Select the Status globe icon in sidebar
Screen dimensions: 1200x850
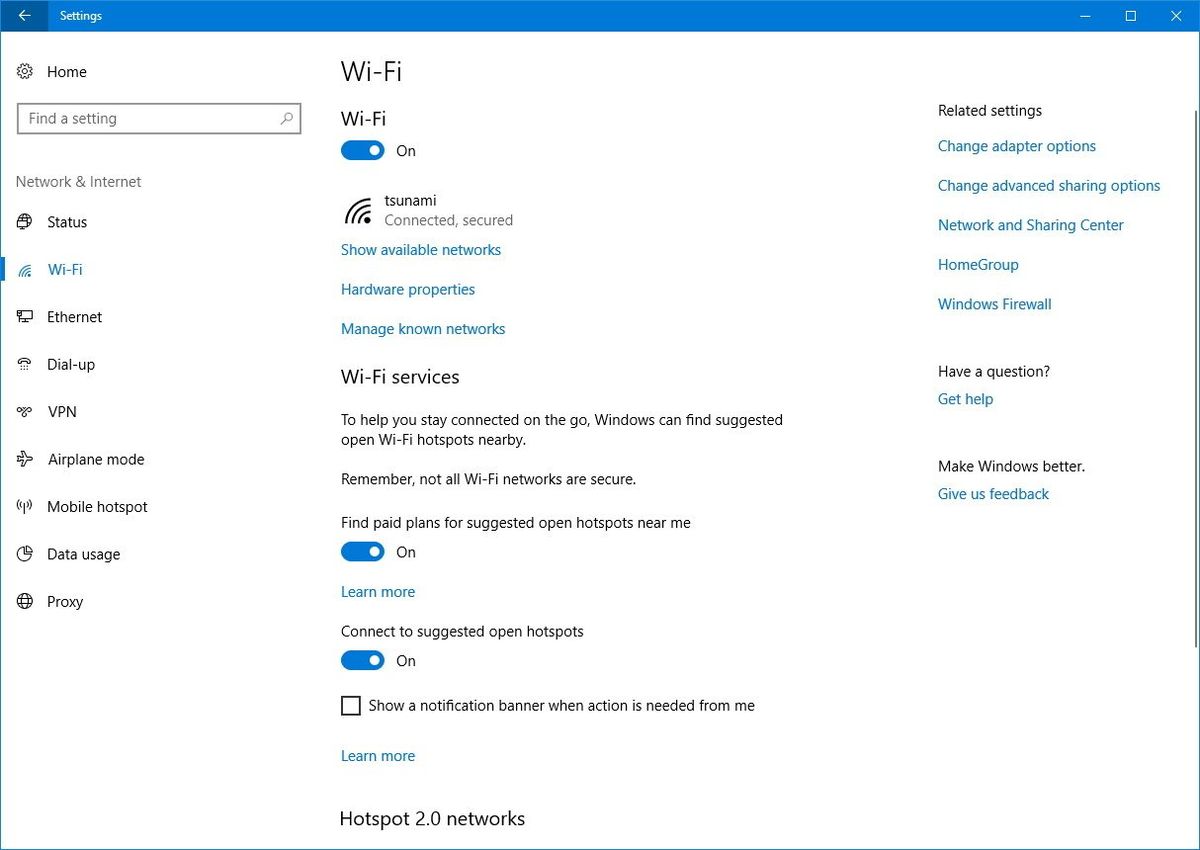coord(24,222)
